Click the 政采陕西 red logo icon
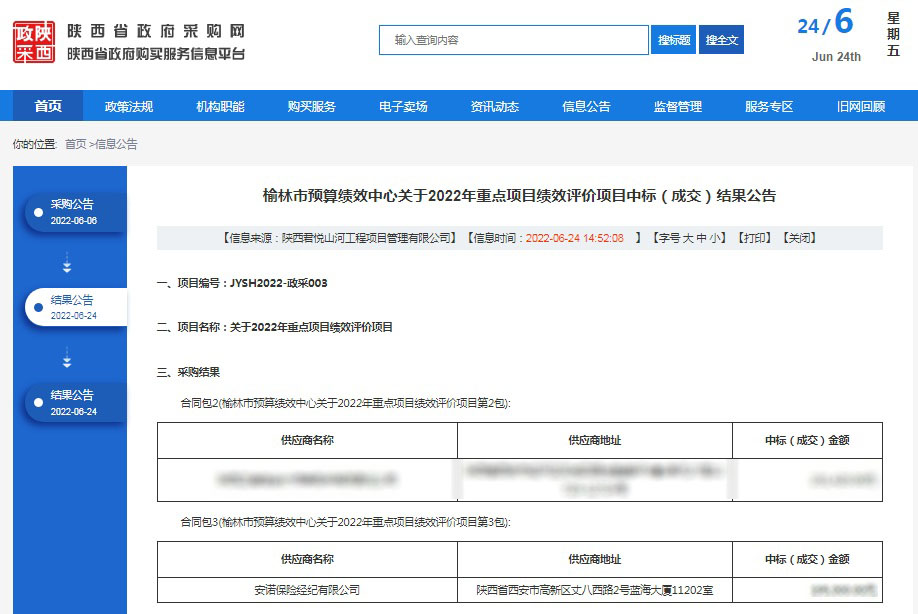This screenshot has width=918, height=614. point(34,42)
